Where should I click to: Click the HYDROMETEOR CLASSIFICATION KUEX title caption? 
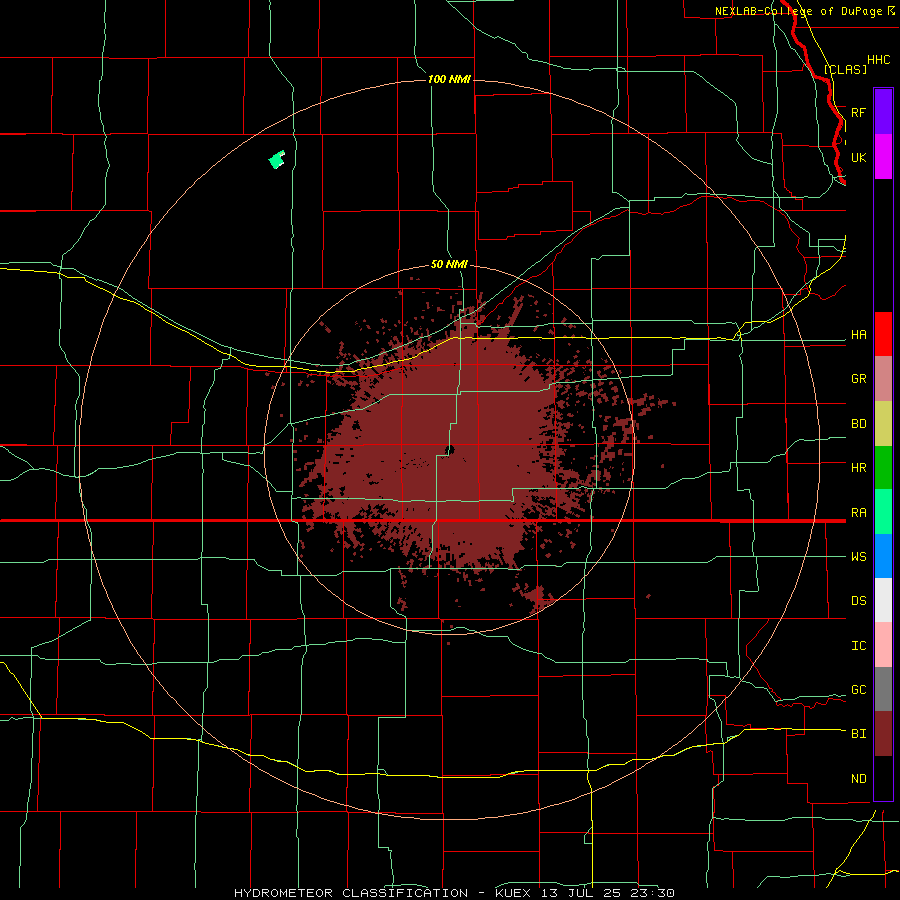[454, 893]
